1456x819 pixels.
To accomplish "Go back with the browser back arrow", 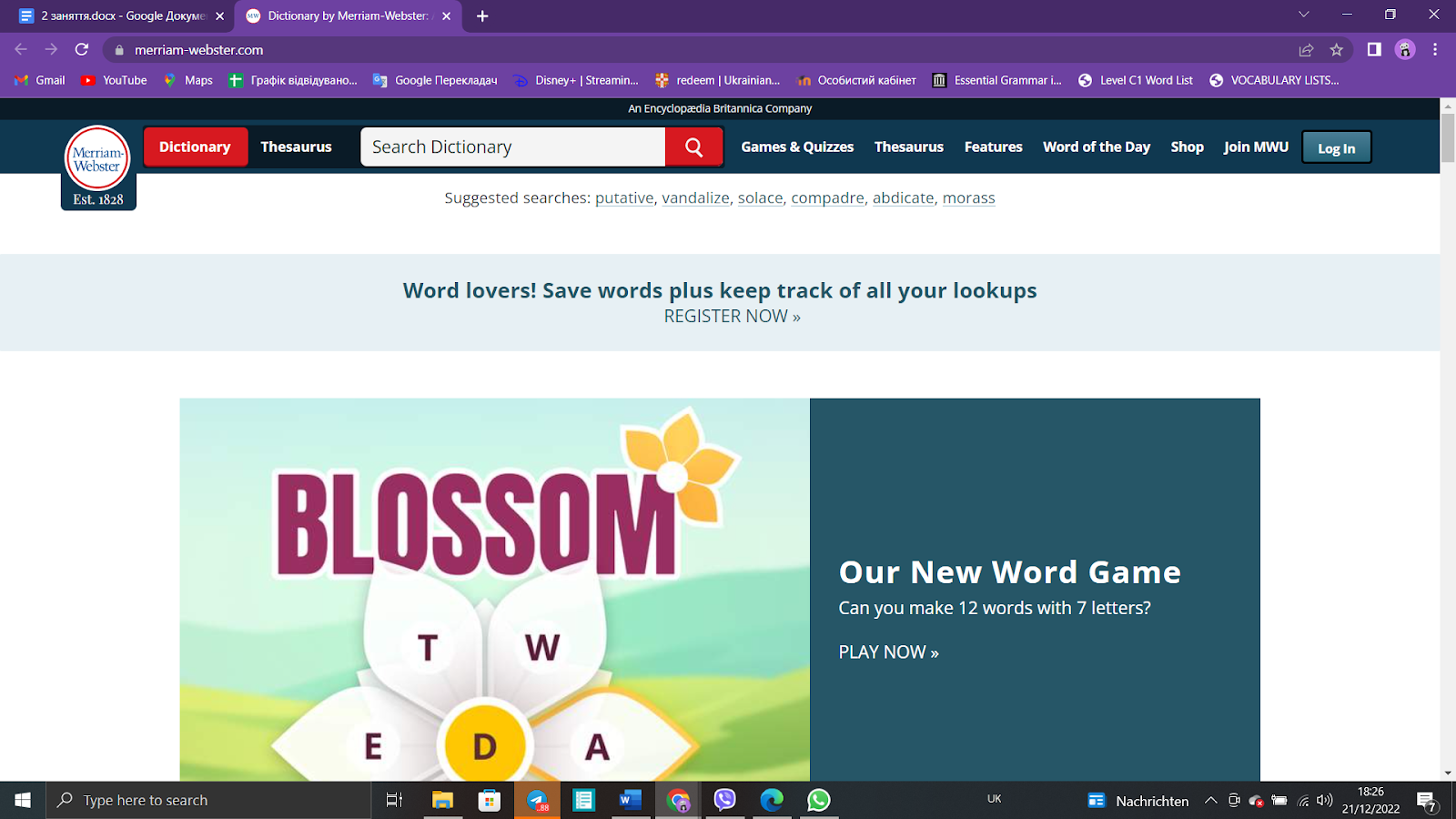I will coord(21,50).
